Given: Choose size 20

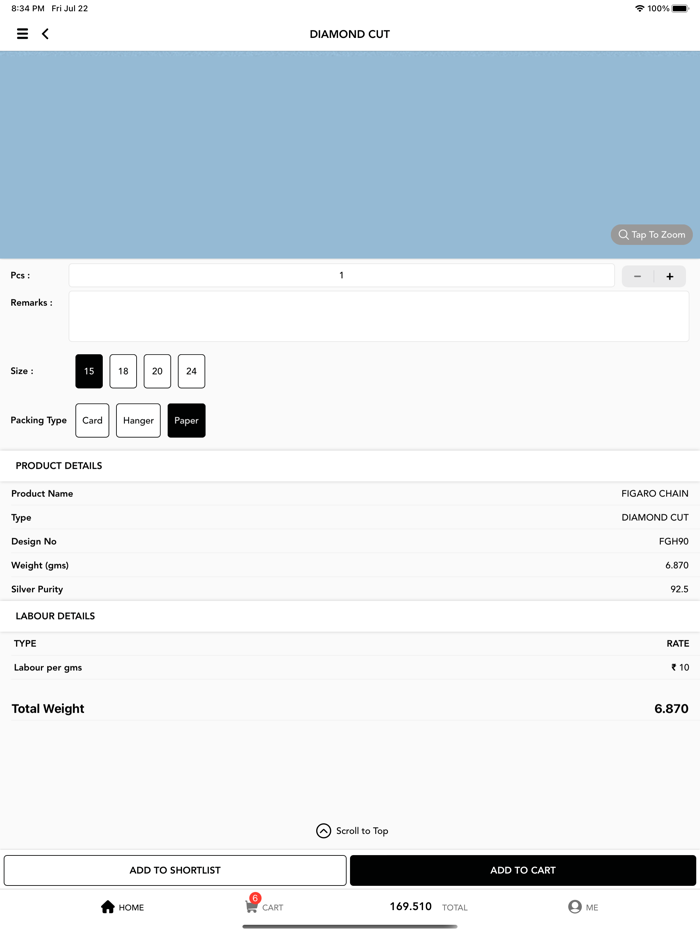Looking at the screenshot, I should (x=157, y=371).
